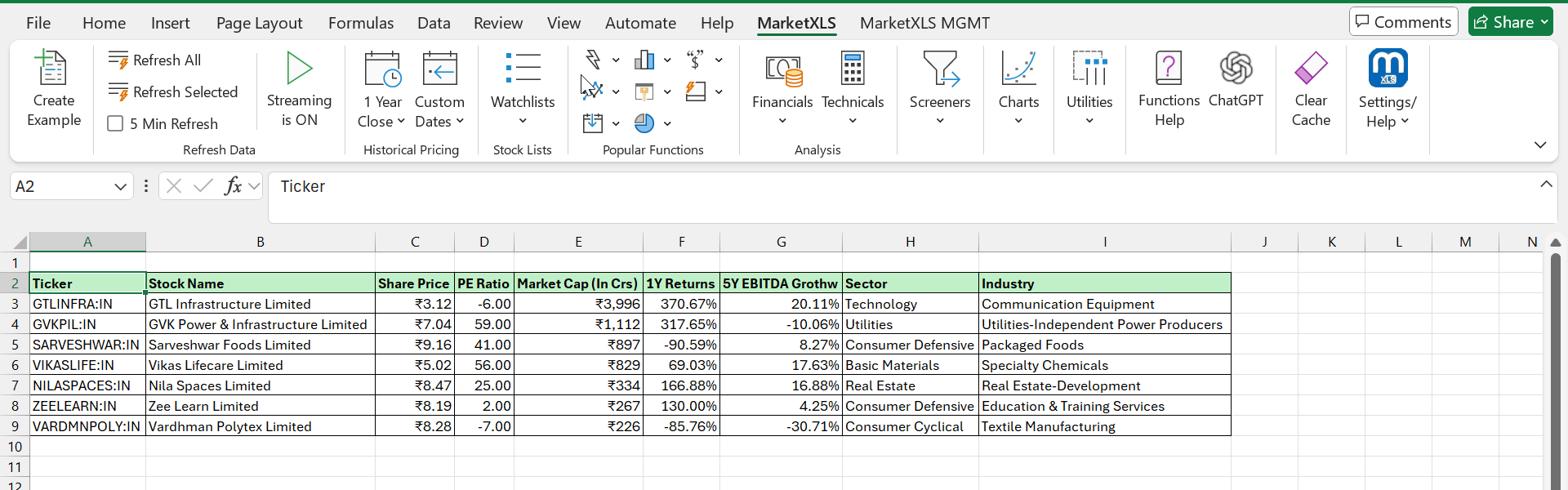Click the formula Cancel X icon

173,186
